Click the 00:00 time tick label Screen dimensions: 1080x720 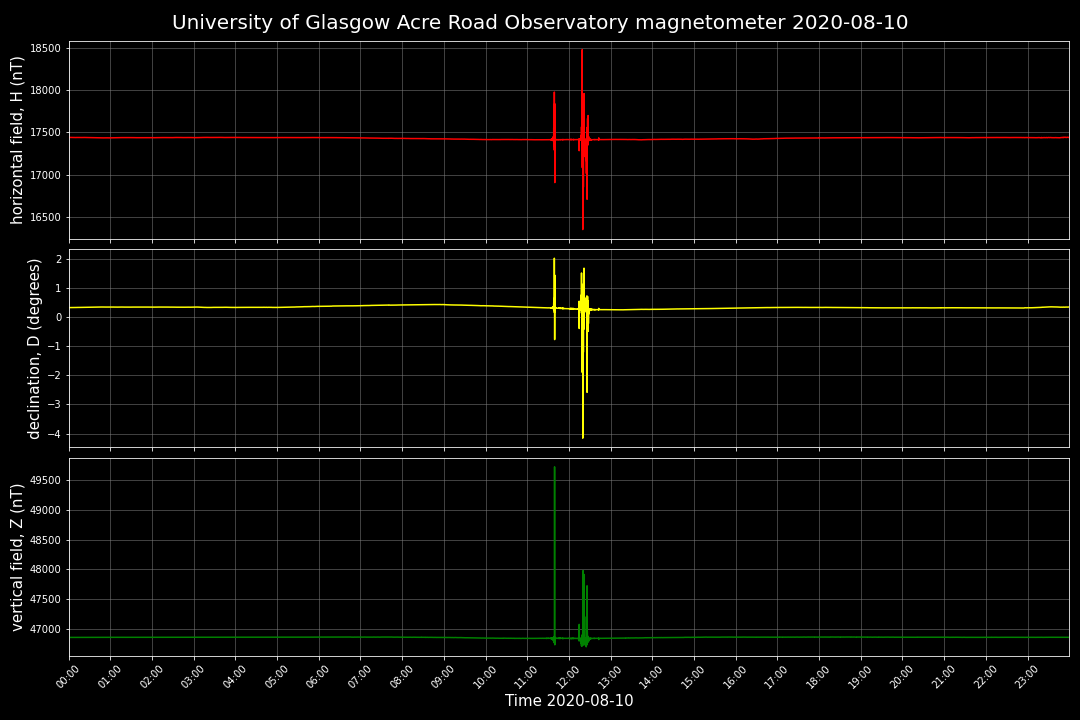(x=69, y=677)
